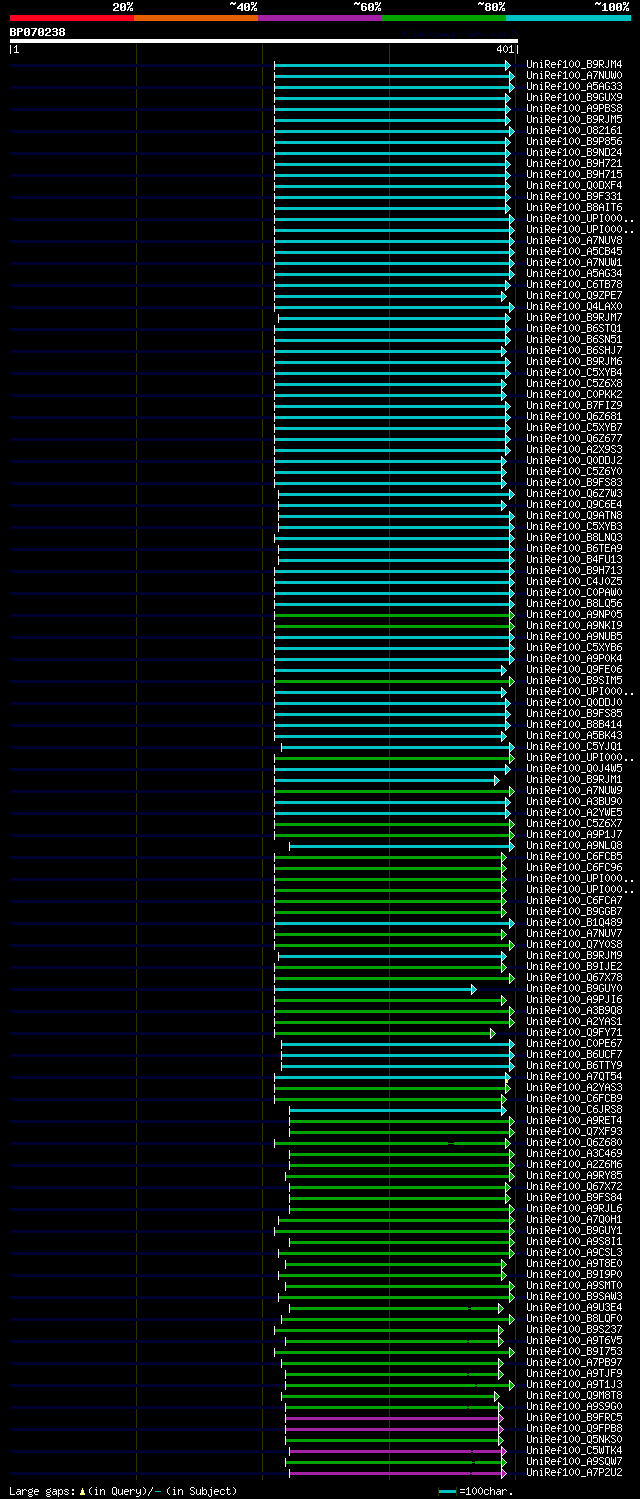Select label UniRef100_Q9ATN8
The height and width of the screenshot is (1499, 640).
575,516
